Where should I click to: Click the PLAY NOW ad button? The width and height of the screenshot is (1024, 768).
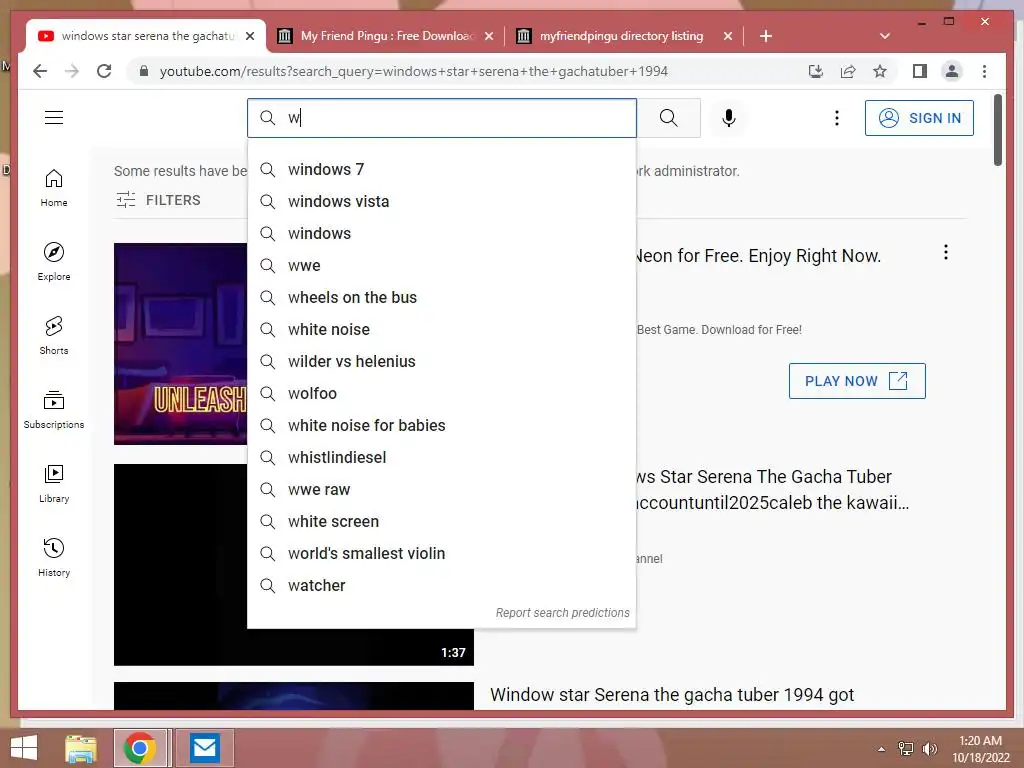pyautogui.click(x=857, y=381)
